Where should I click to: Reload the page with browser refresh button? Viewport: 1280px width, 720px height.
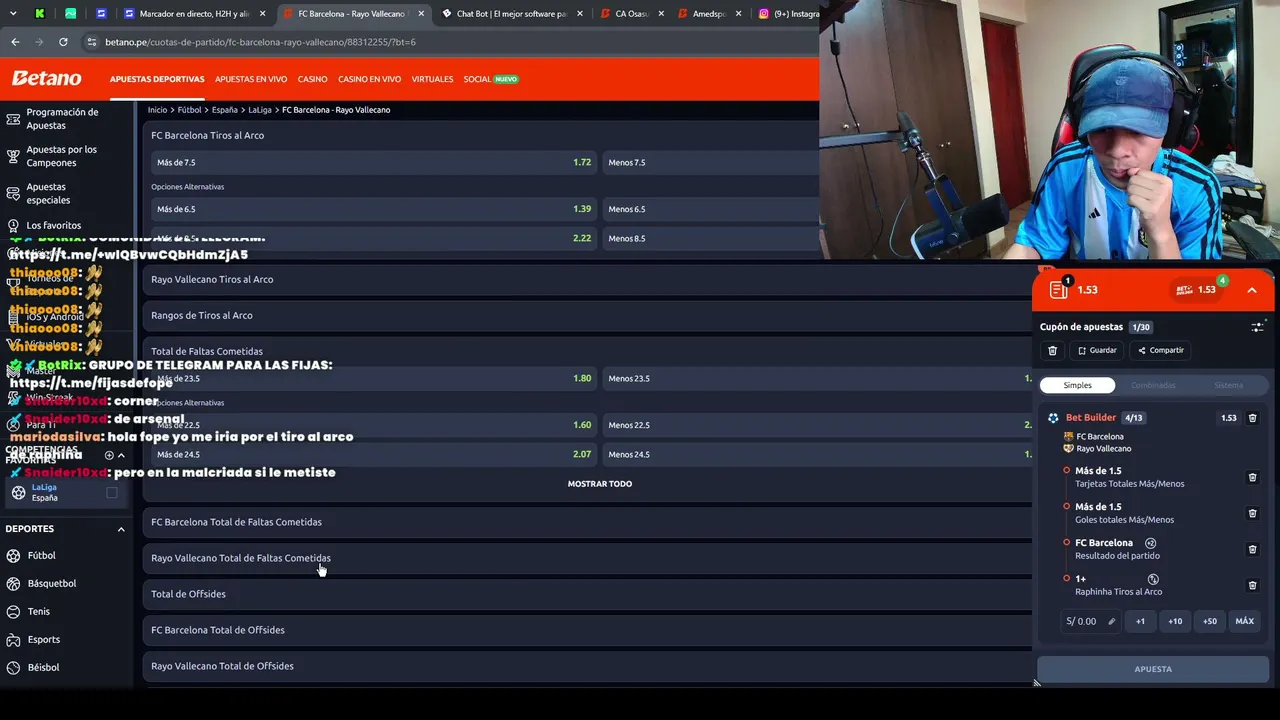tap(63, 42)
